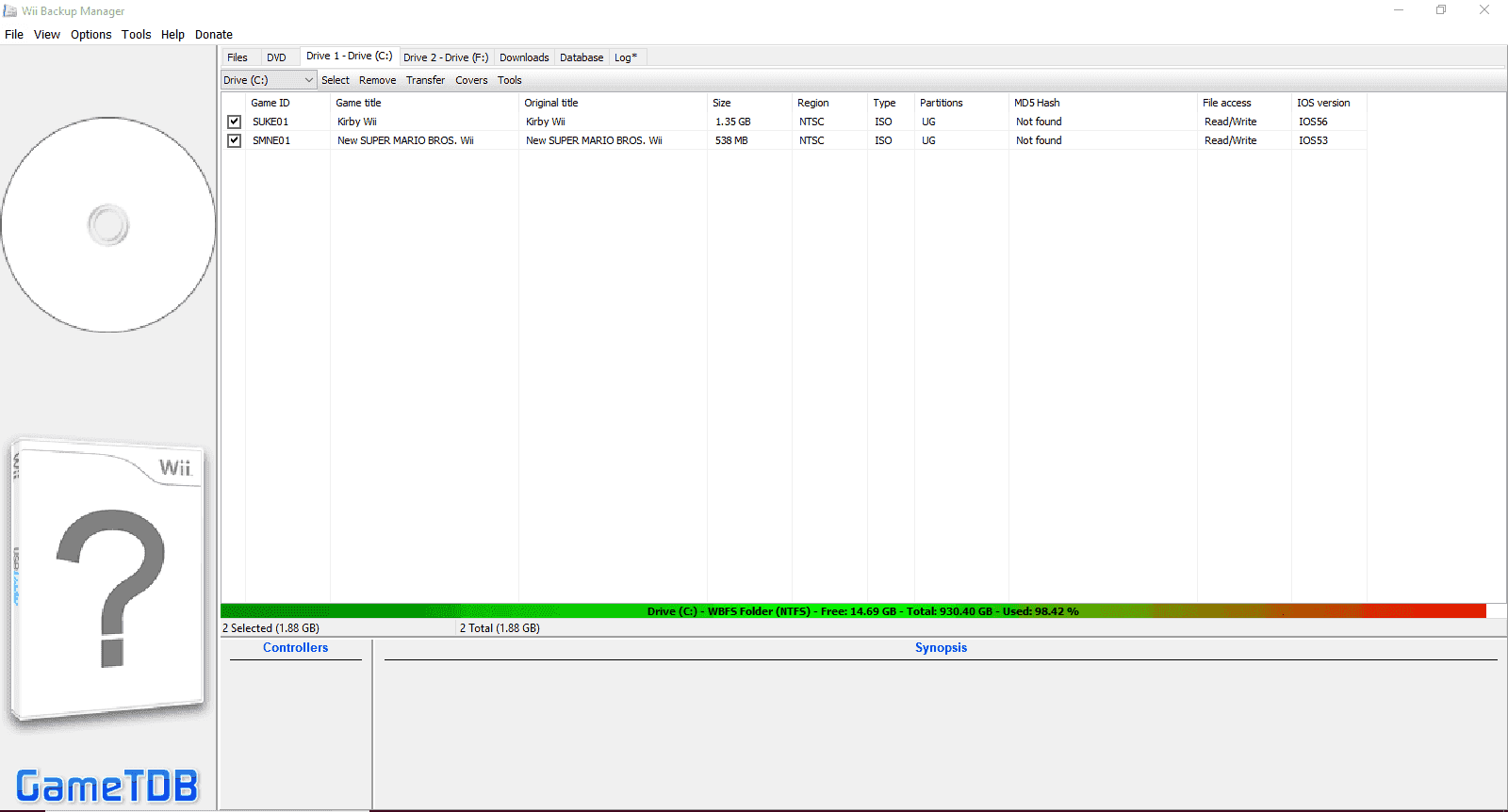Sort by Partitions column header
The height and width of the screenshot is (812, 1508).
[x=961, y=103]
